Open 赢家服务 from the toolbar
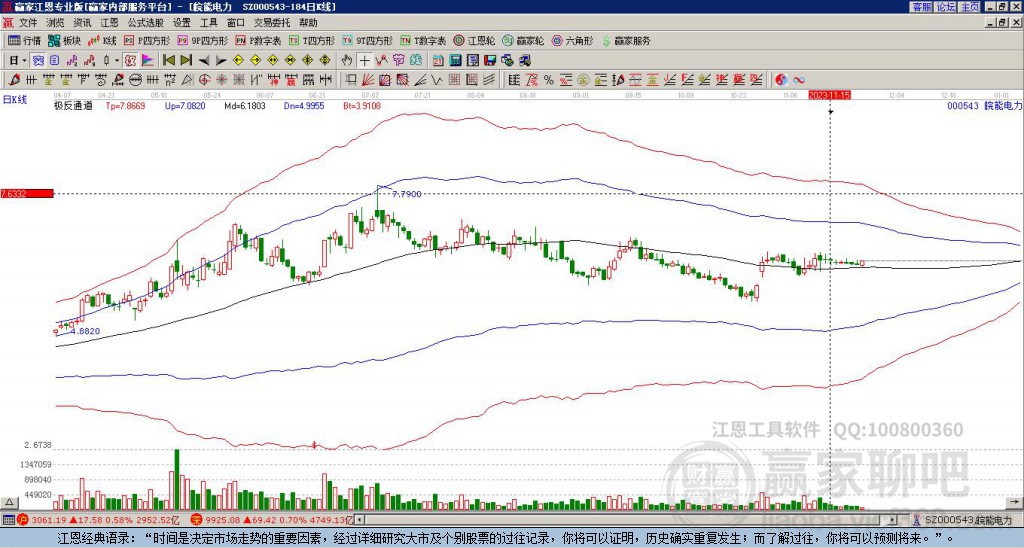This screenshot has height=548, width=1024. (x=626, y=40)
